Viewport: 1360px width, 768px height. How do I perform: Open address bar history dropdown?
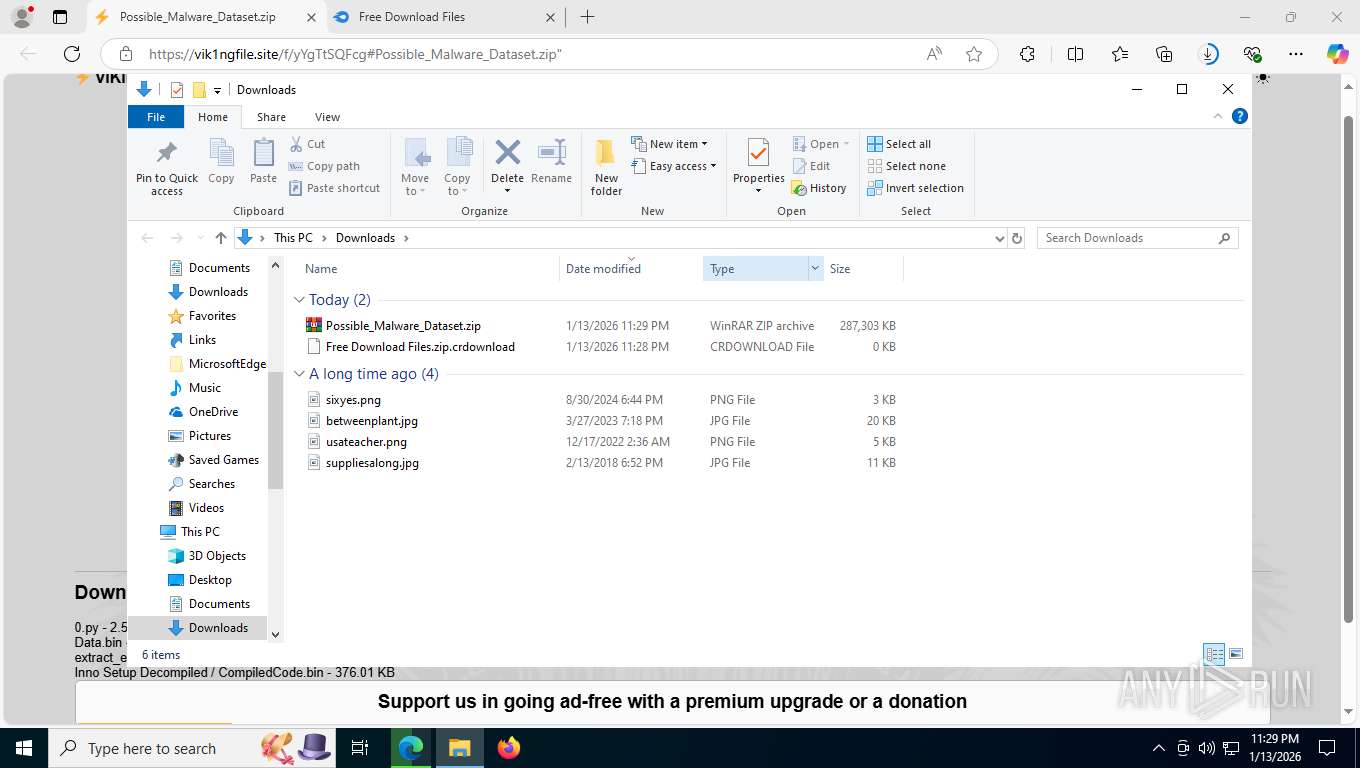coord(999,238)
